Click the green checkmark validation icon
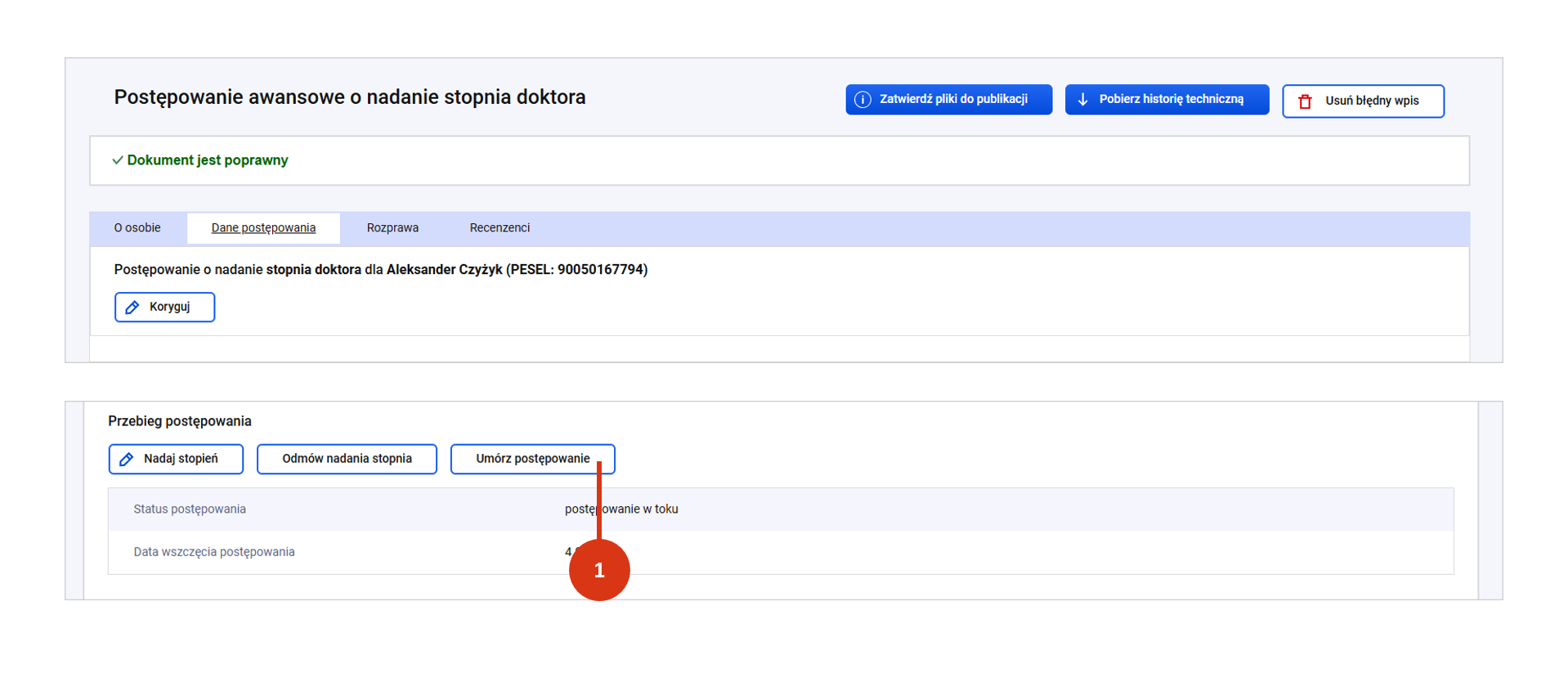The width and height of the screenshot is (1568, 678). (118, 160)
